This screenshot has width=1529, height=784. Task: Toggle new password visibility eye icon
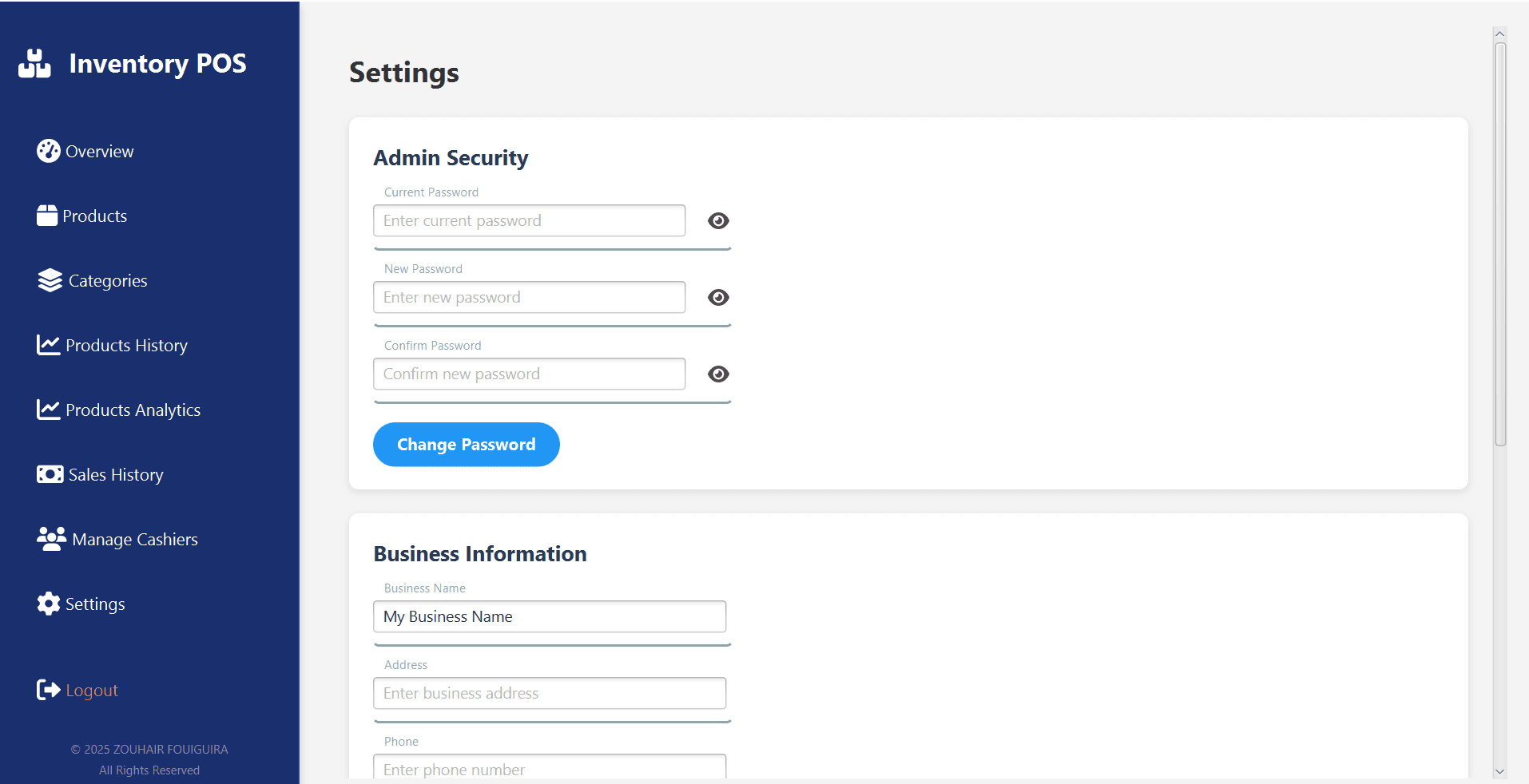[718, 298]
